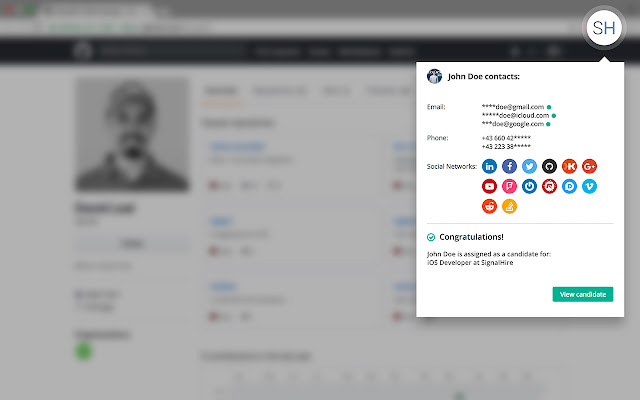Image resolution: width=640 pixels, height=400 pixels.
Task: Click the +43 660 phone number
Action: [506, 138]
